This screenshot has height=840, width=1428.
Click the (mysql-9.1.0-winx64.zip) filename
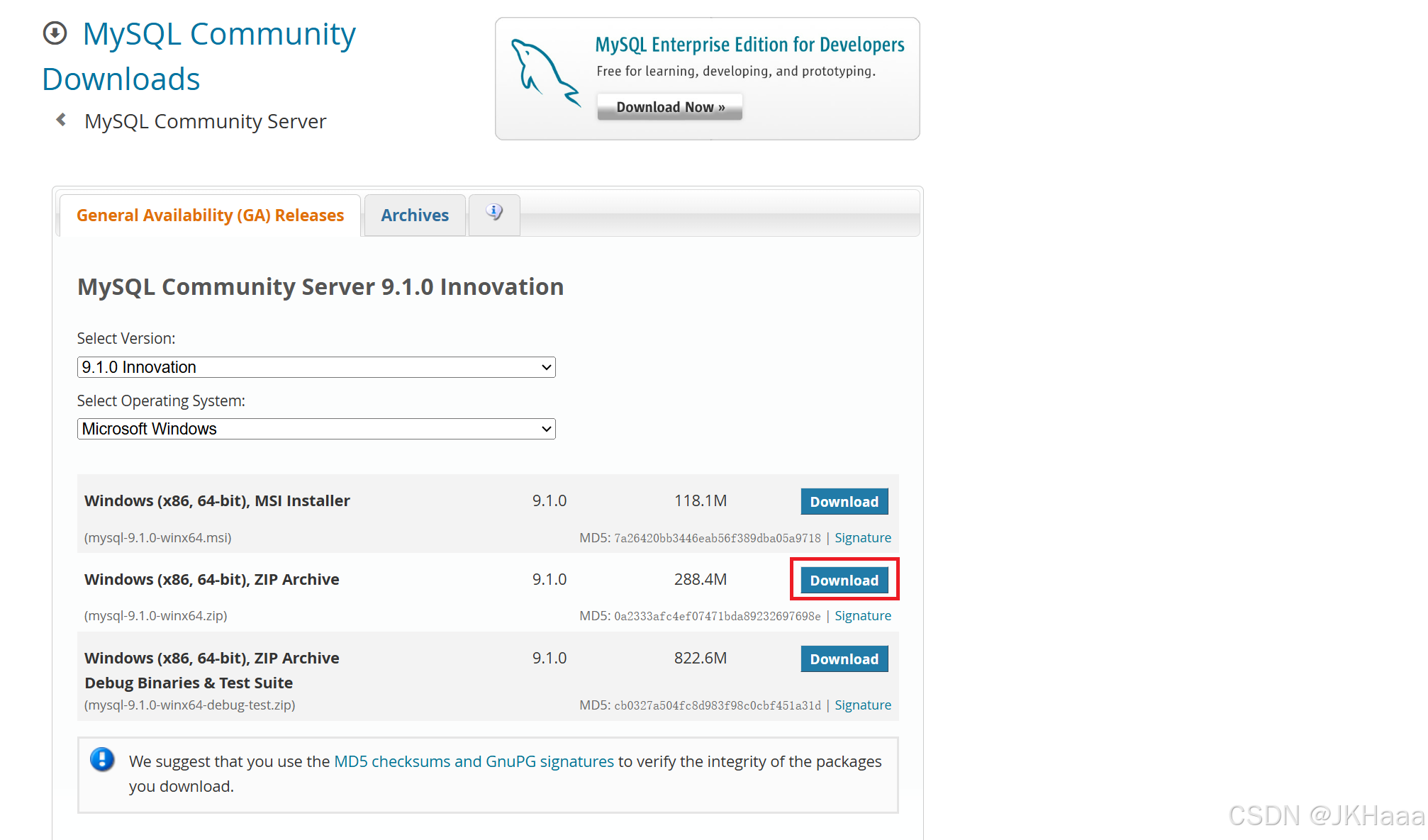(156, 616)
